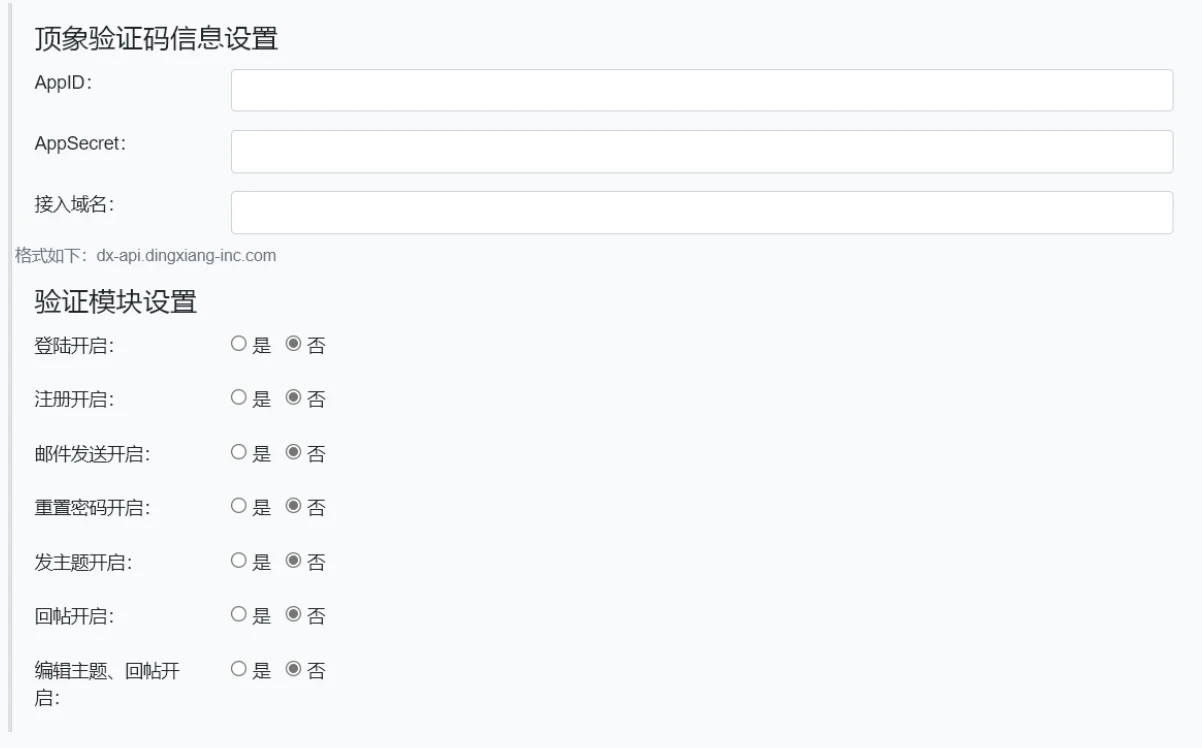Viewport: 1202px width, 748px height.
Task: Choose 否 for 回帖开启
Action: 293,615
